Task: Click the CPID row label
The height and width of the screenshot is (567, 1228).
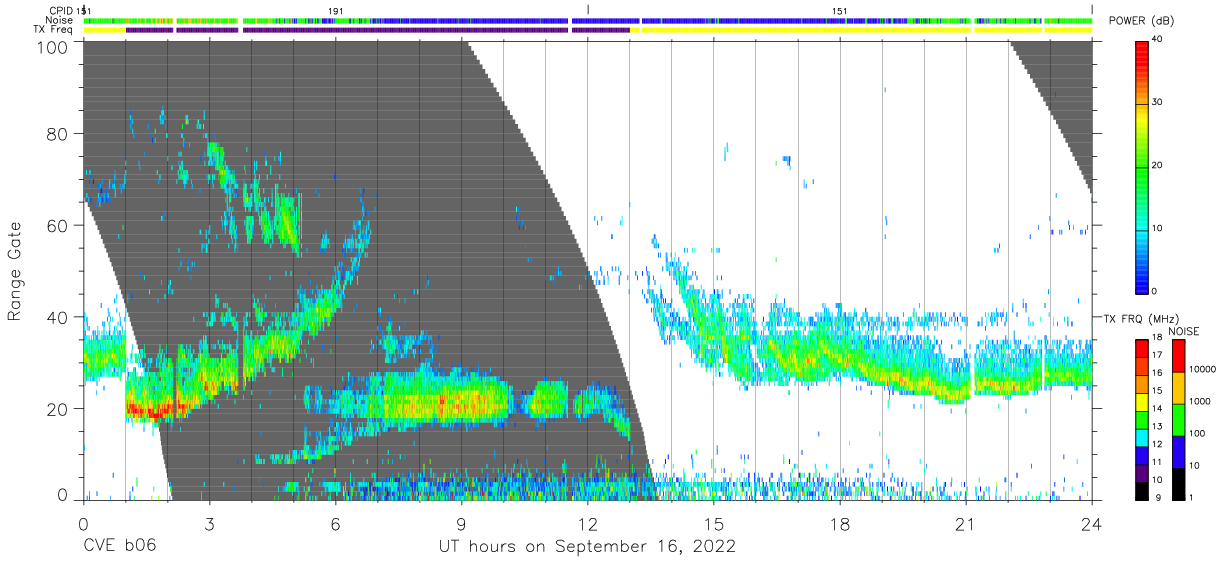Action: click(x=60, y=10)
